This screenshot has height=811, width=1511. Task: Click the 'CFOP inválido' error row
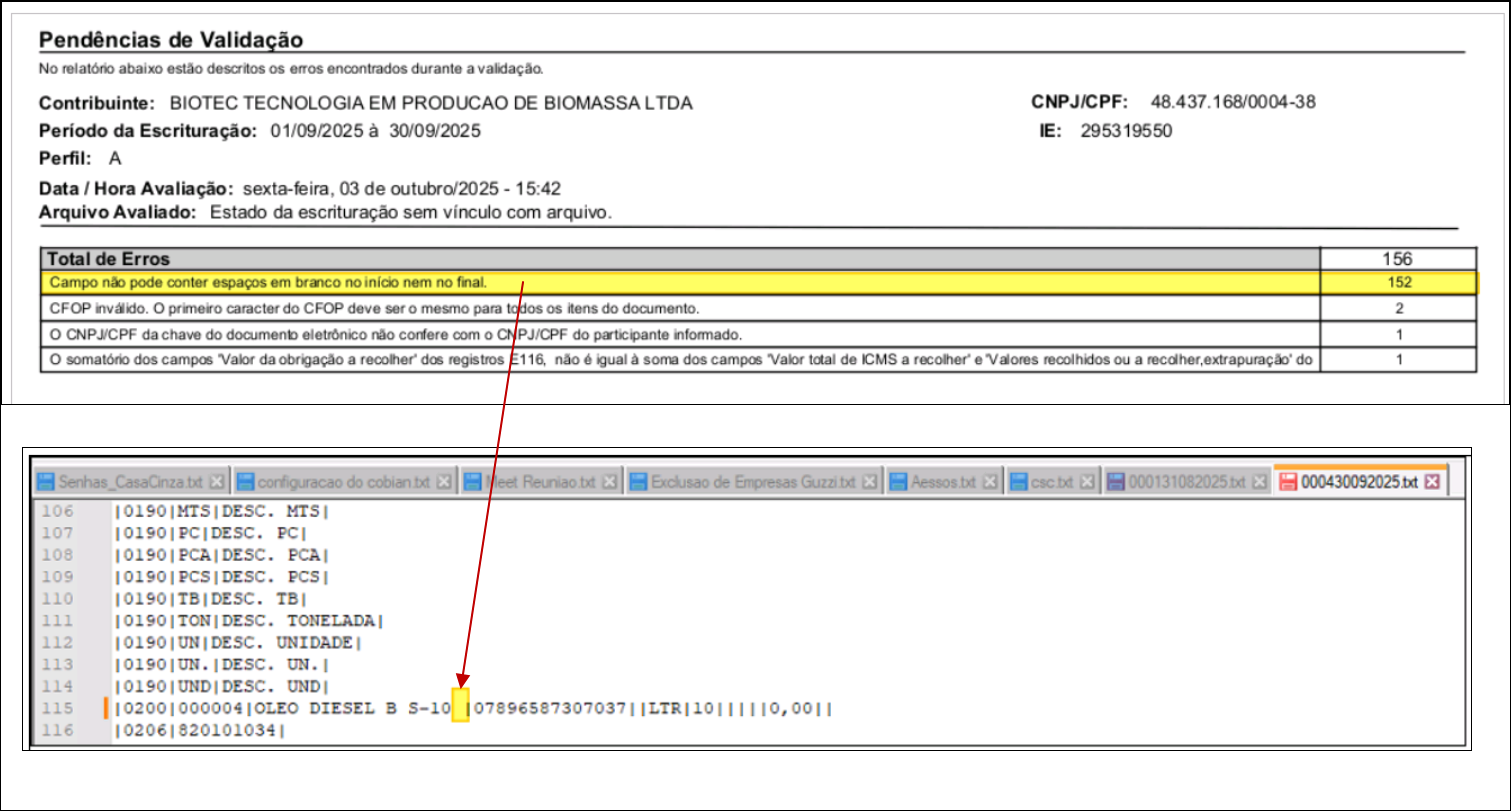[x=680, y=308]
